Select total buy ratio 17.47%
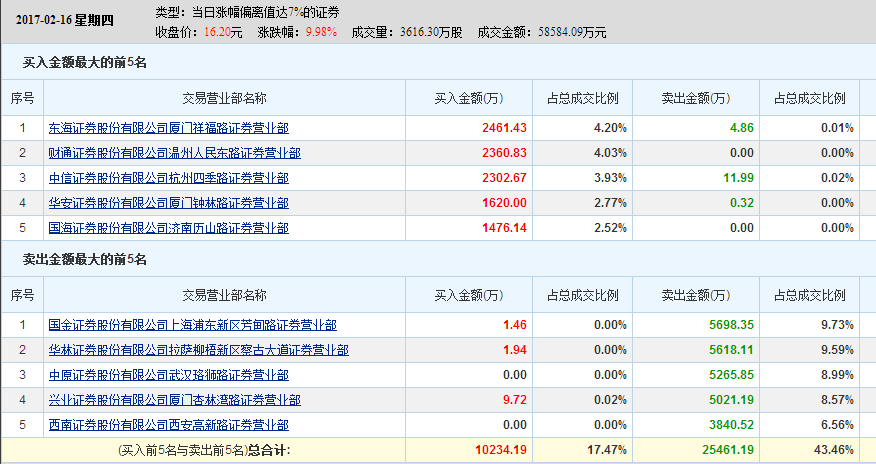 pos(607,450)
